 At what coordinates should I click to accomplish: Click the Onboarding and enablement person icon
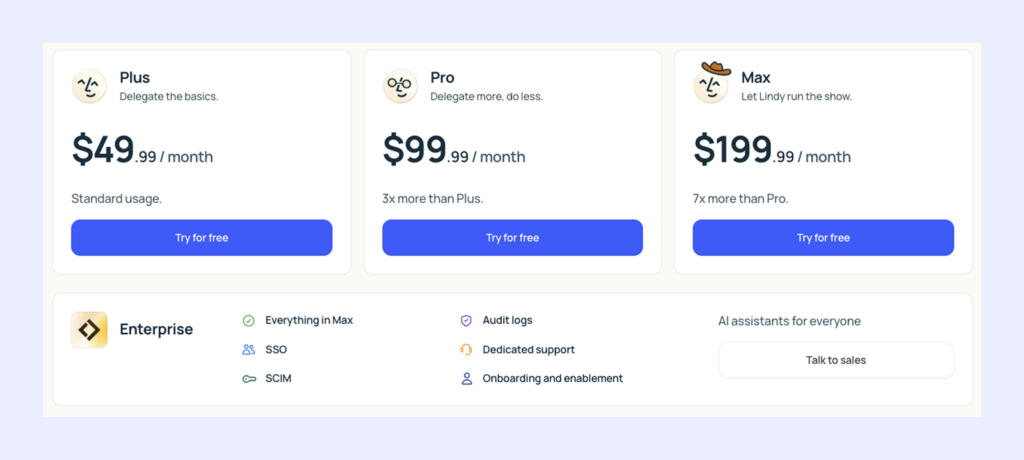(466, 379)
